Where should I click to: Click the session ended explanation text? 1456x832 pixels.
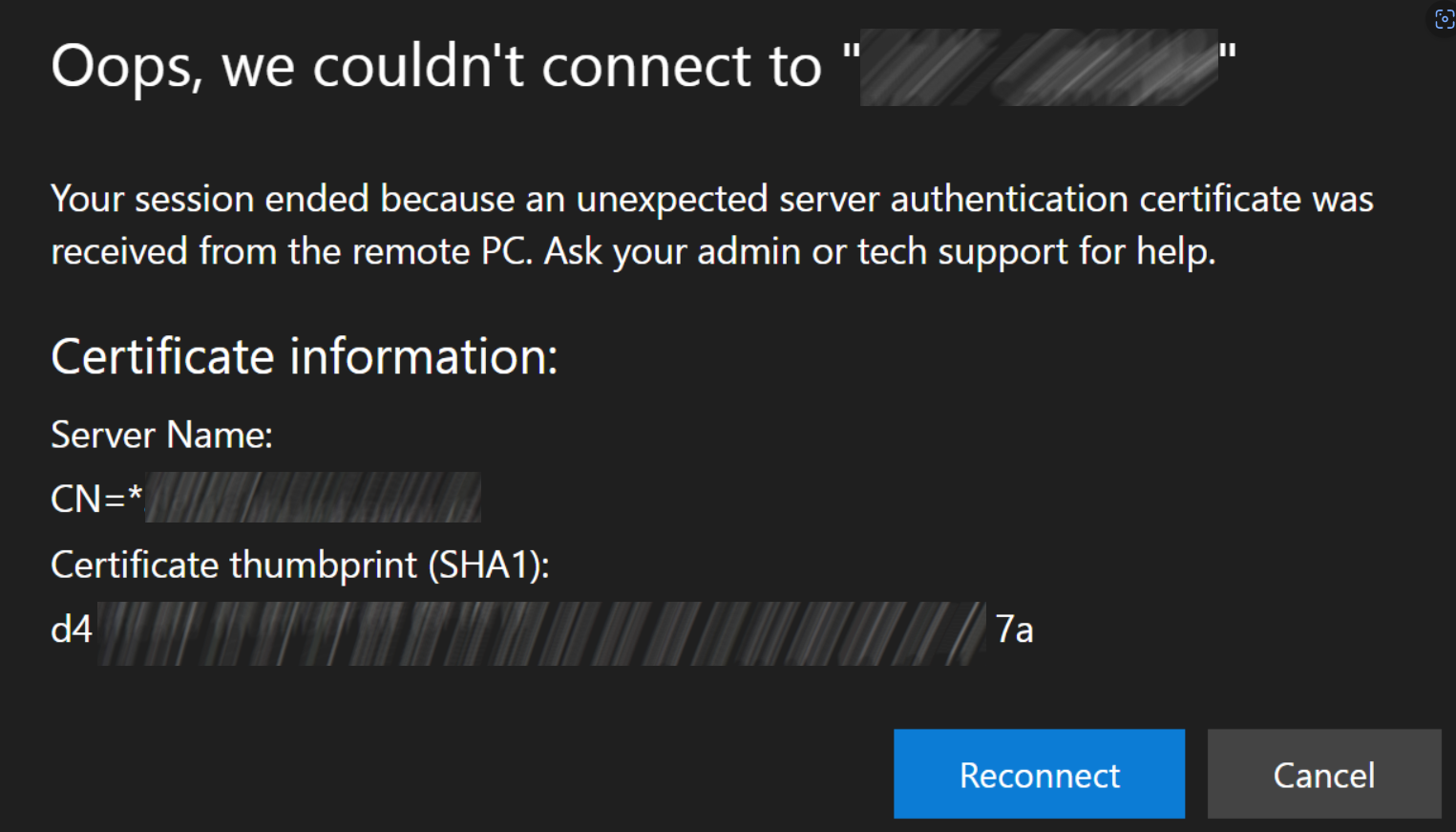point(711,224)
